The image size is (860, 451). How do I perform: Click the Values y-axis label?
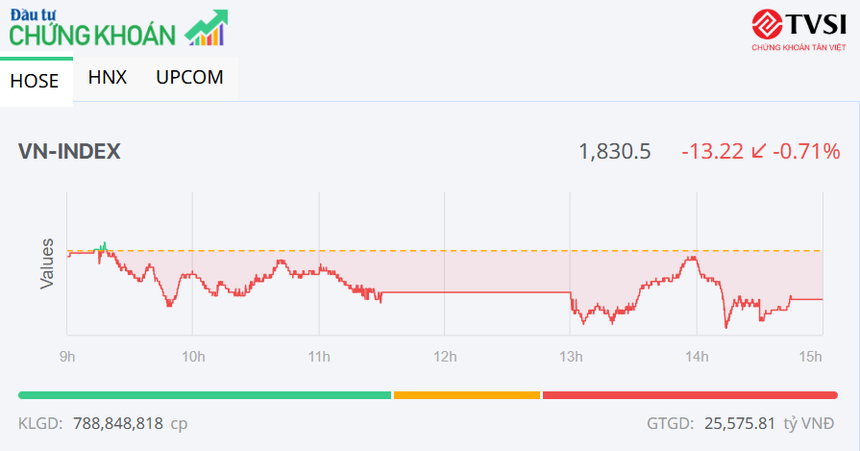(47, 264)
